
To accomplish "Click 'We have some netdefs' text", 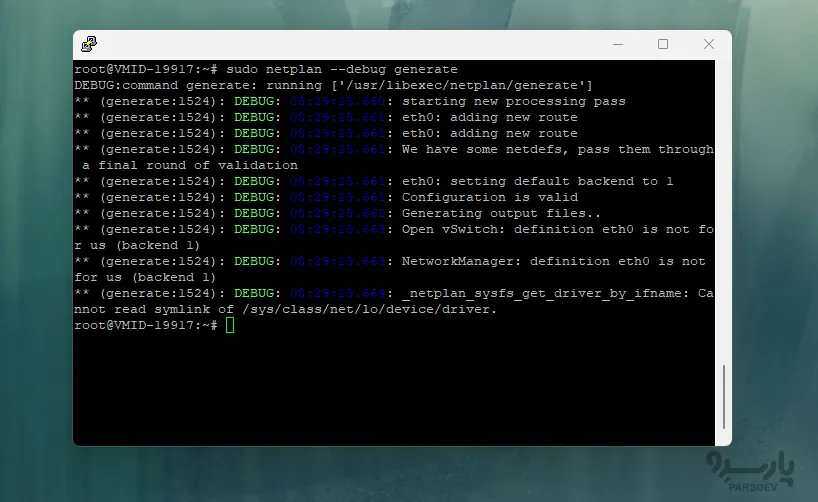I will click(x=486, y=149).
